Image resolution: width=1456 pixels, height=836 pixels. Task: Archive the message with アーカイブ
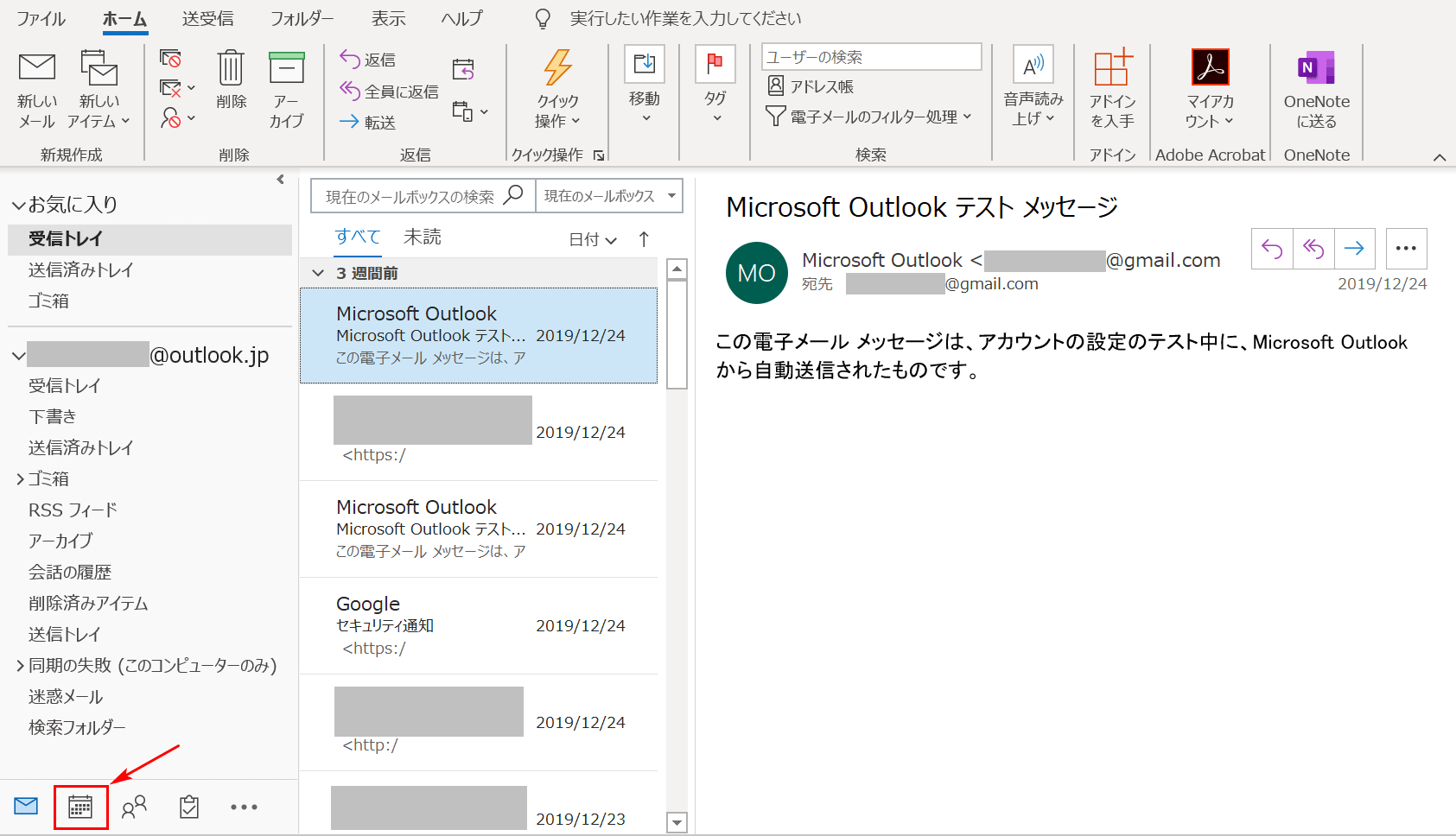click(x=286, y=90)
